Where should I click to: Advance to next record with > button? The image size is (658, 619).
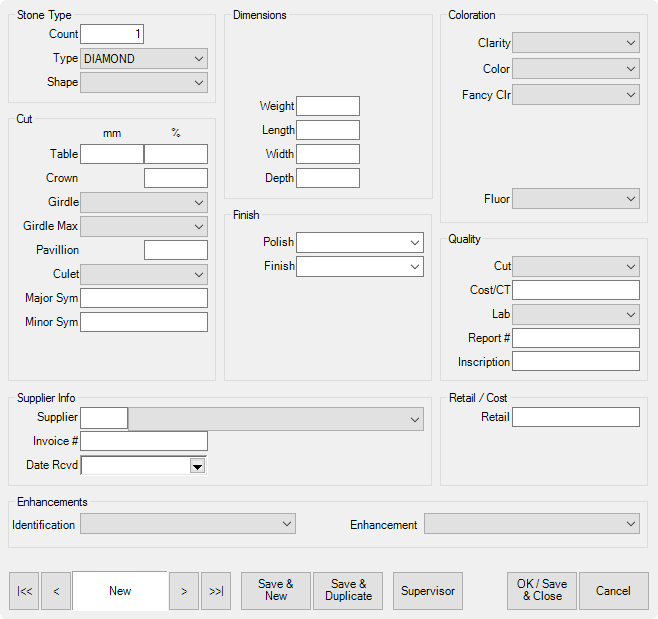(183, 591)
